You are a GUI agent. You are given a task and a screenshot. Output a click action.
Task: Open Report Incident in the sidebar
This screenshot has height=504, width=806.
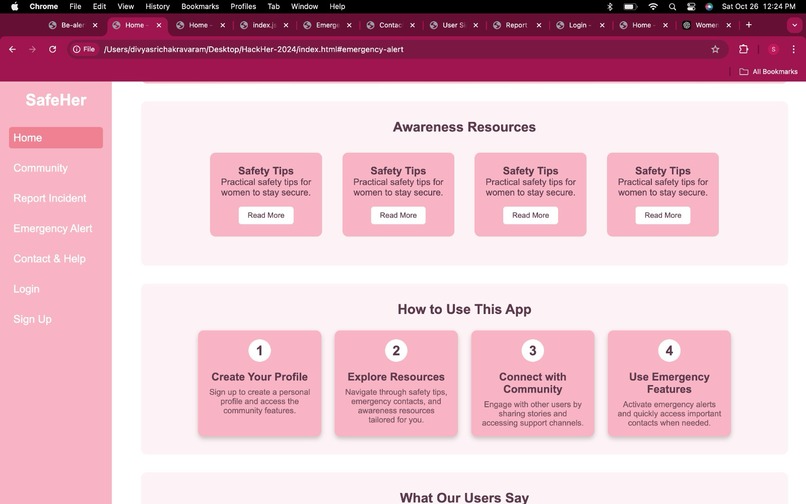[x=50, y=198]
